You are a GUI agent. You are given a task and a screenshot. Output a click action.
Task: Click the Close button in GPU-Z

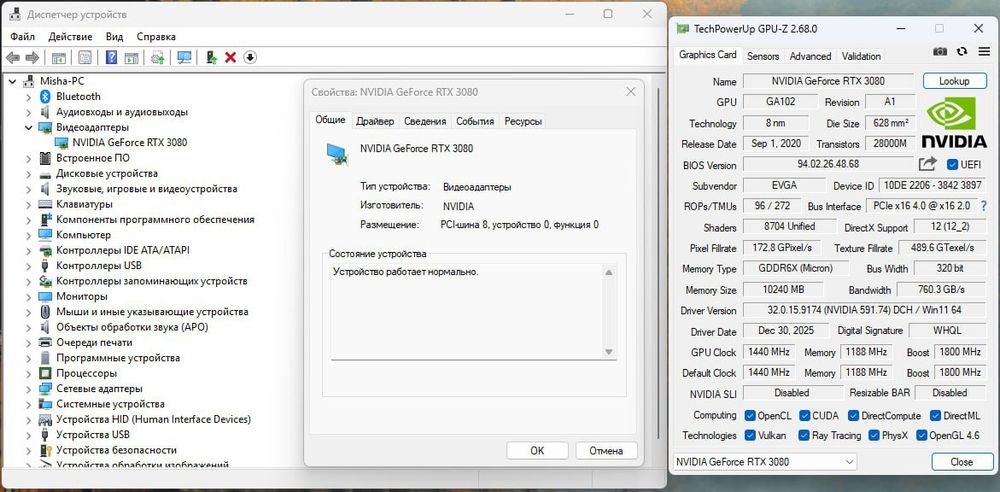(962, 461)
